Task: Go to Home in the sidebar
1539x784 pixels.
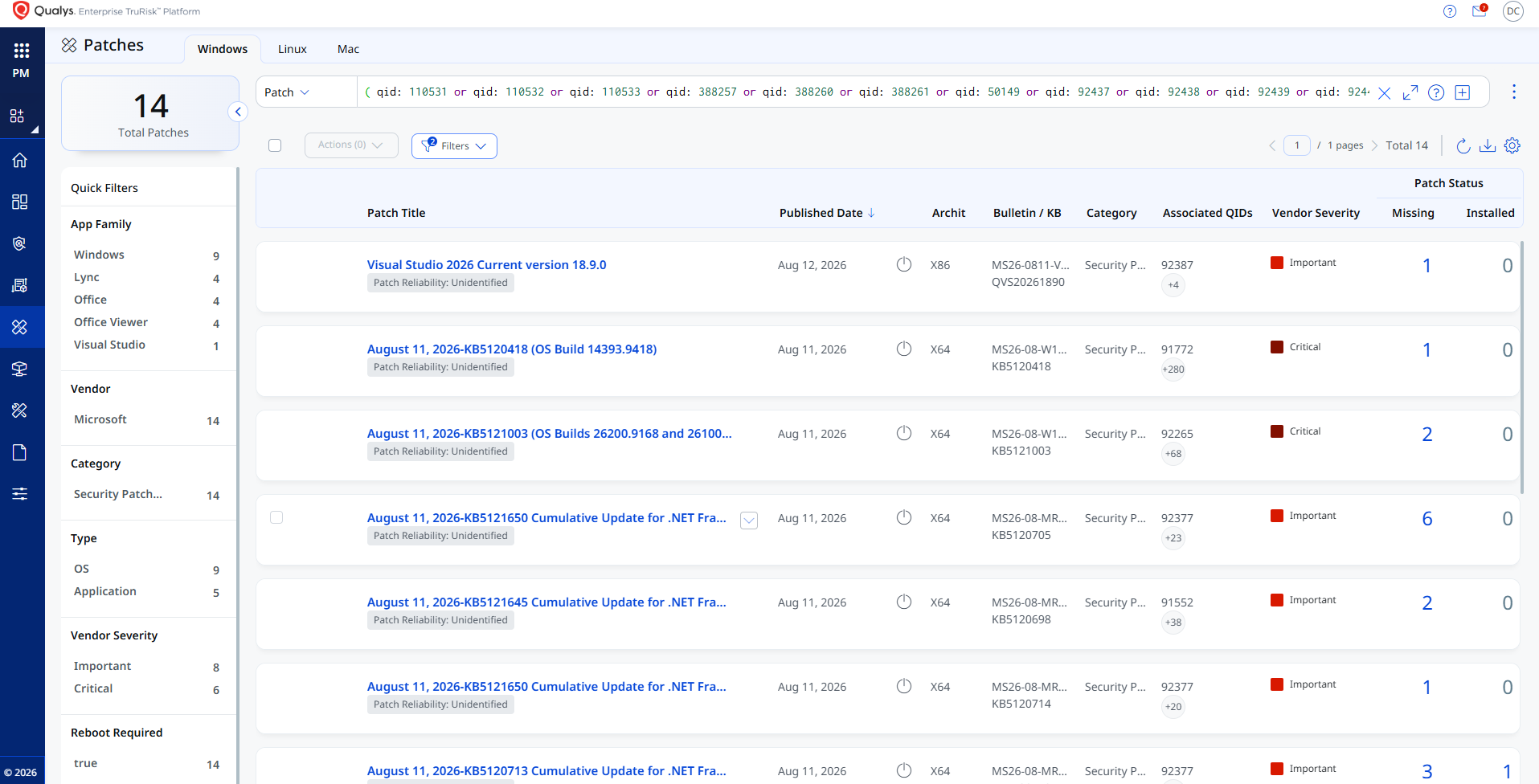Action: 20,160
